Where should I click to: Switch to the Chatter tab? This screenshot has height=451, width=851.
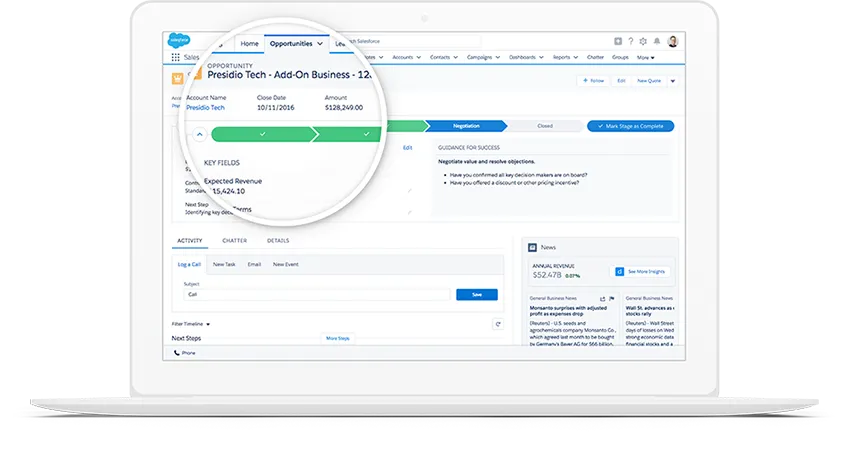[x=235, y=241]
